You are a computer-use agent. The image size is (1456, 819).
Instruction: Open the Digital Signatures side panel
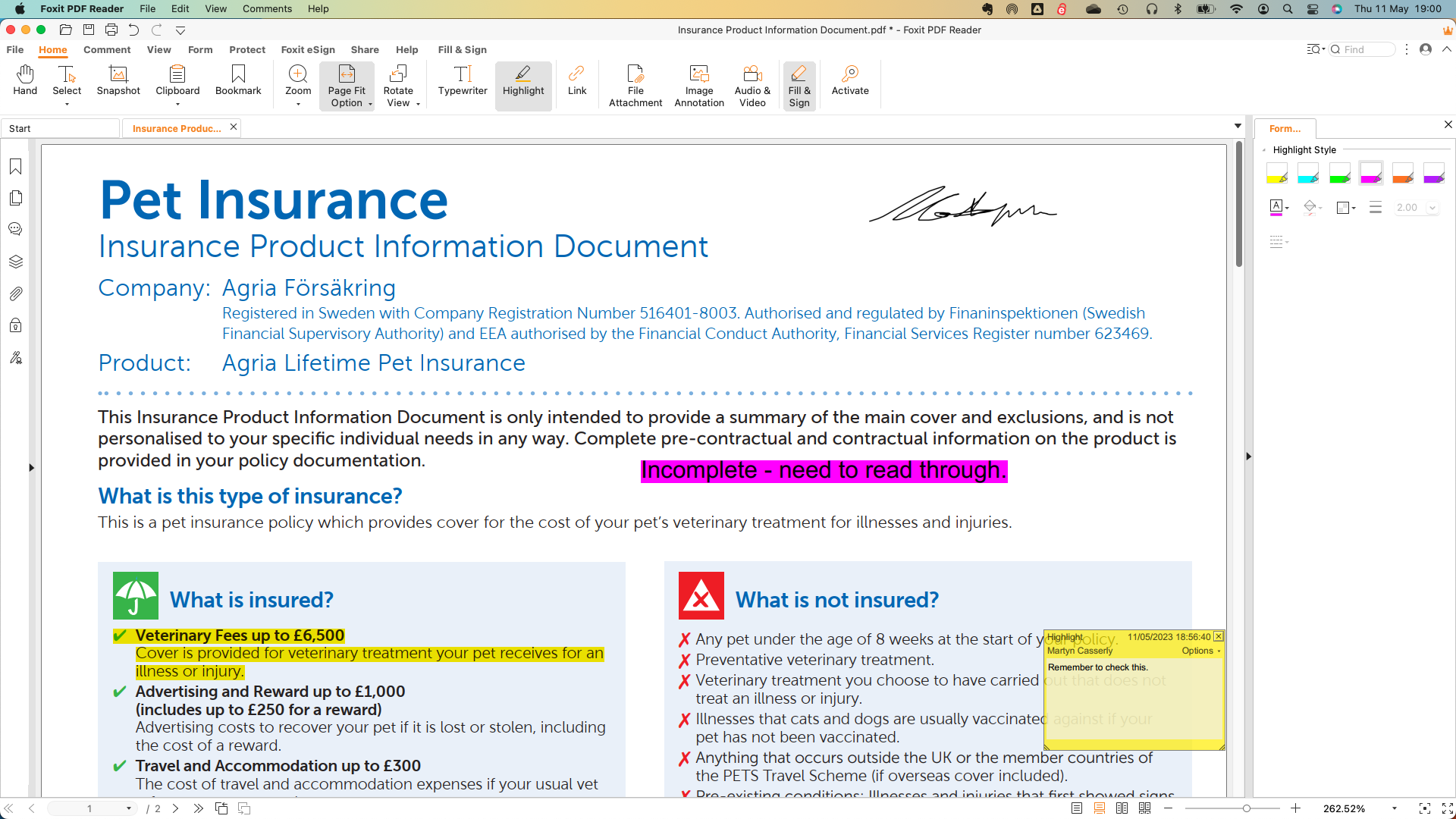pos(15,357)
